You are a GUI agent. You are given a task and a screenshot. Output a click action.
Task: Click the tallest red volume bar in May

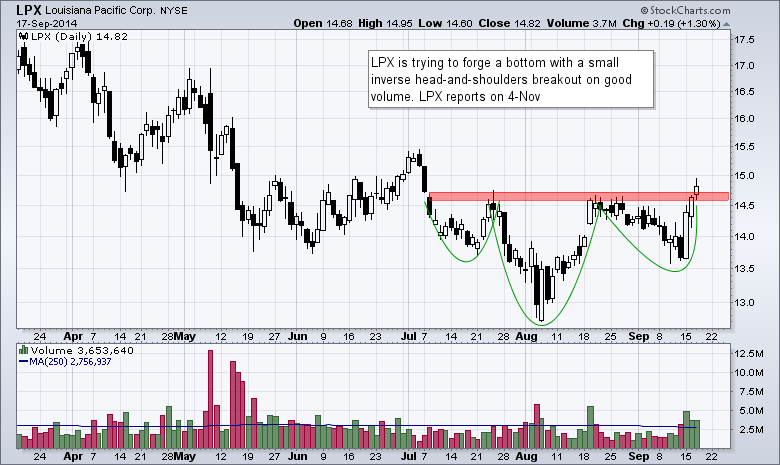(210, 399)
